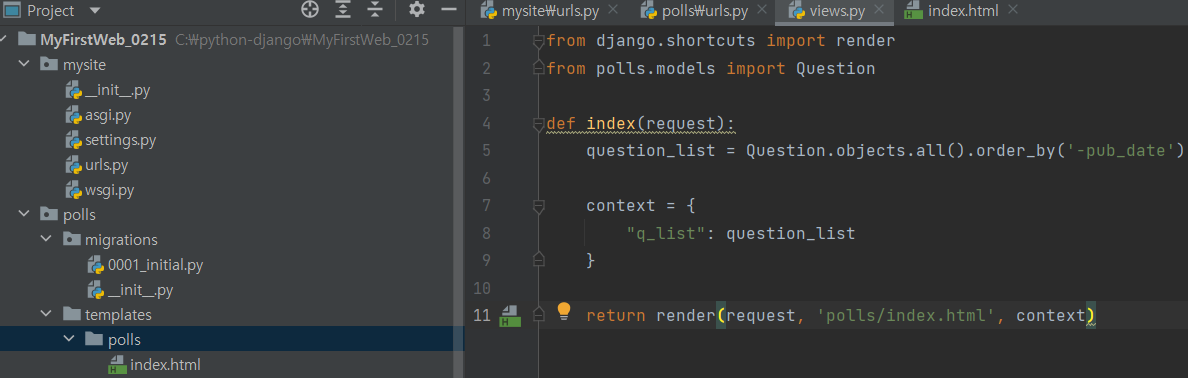Click the Python file icon beside wsgi.py
This screenshot has width=1188, height=378.
(x=73, y=190)
